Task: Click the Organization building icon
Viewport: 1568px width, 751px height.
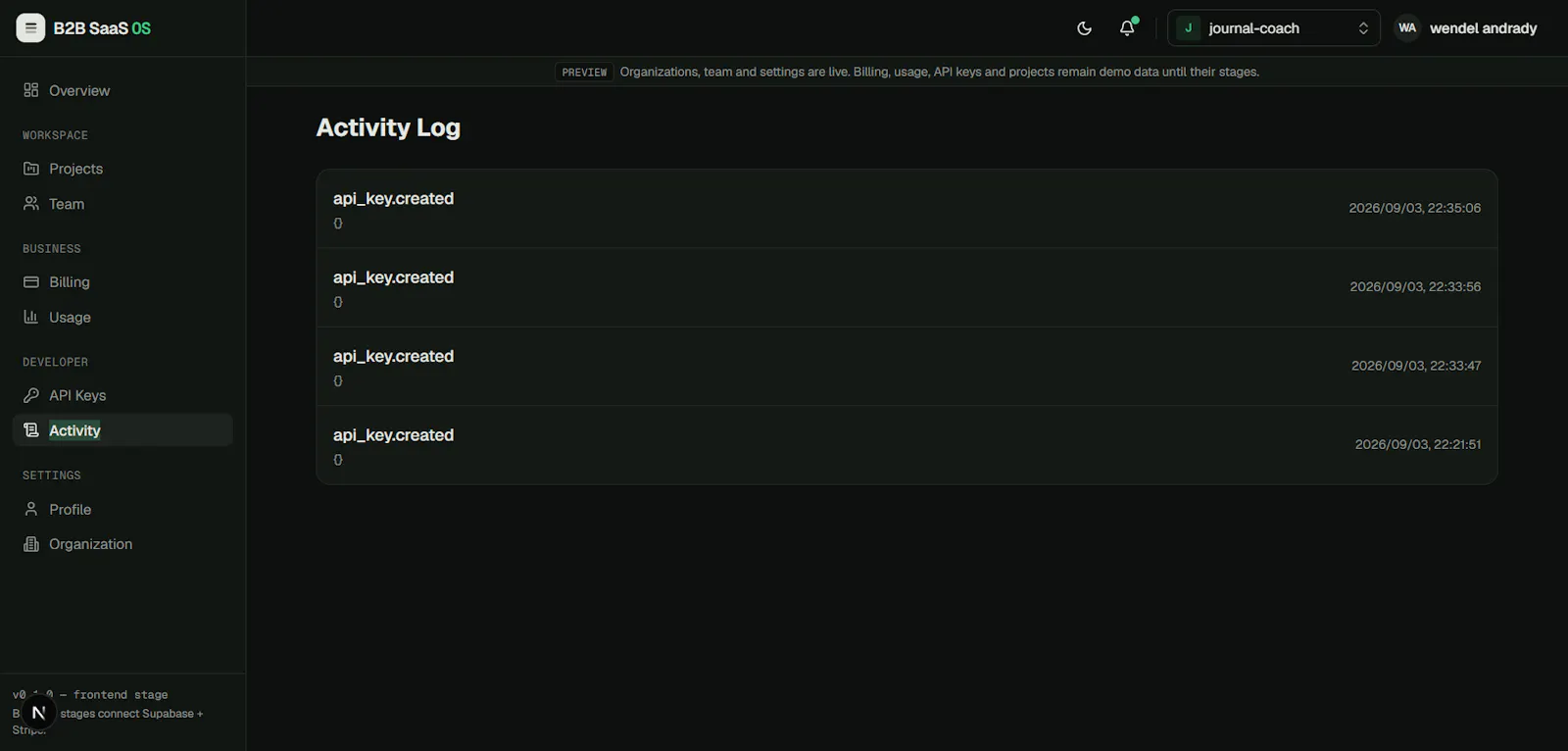Action: [31, 544]
